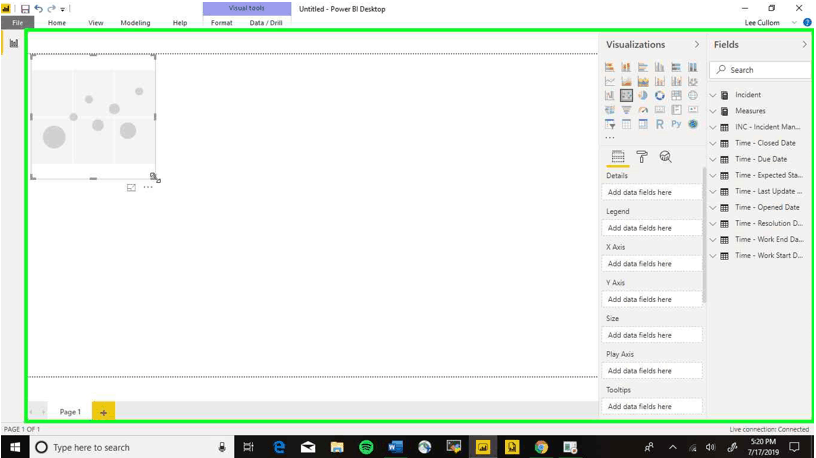Open the Lee Cullom account dropdown
The height and width of the screenshot is (458, 816).
(x=794, y=22)
